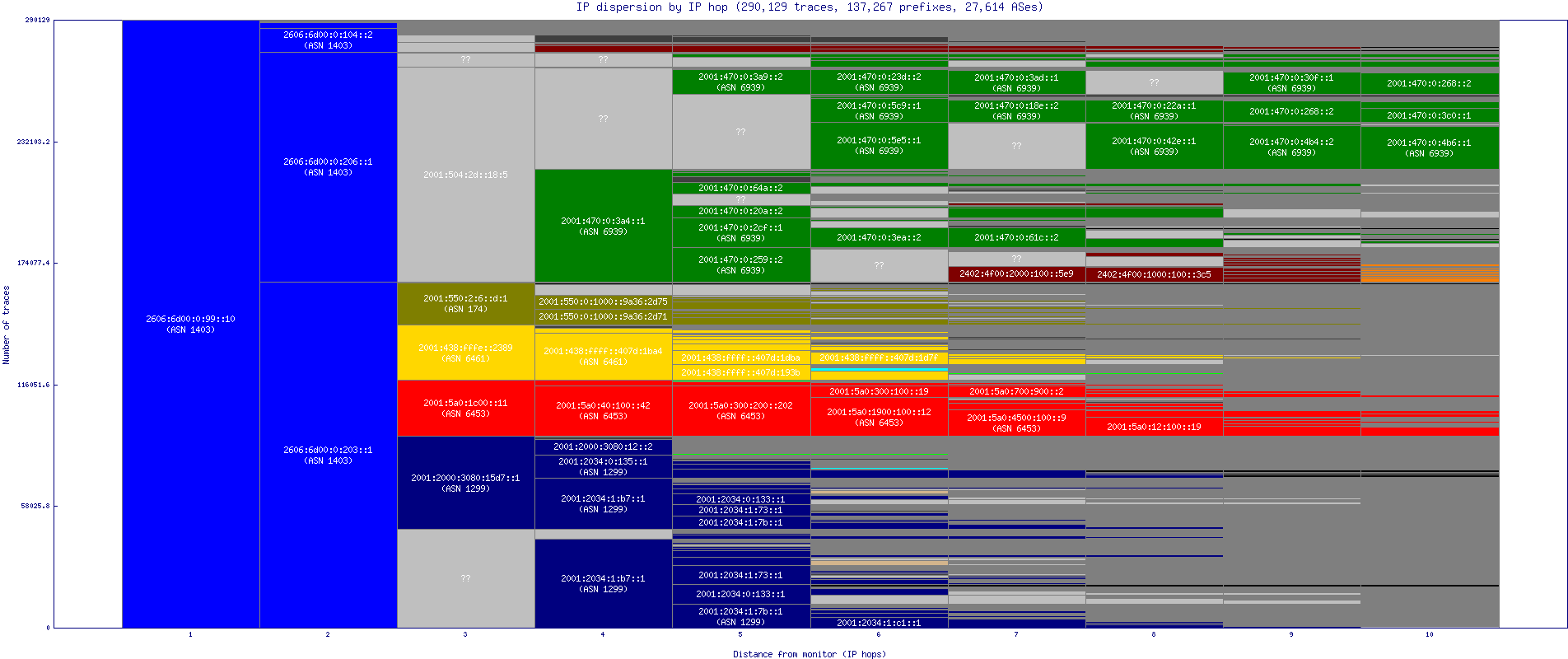Select the 2001:5a0:300:100::19 block

(x=880, y=391)
